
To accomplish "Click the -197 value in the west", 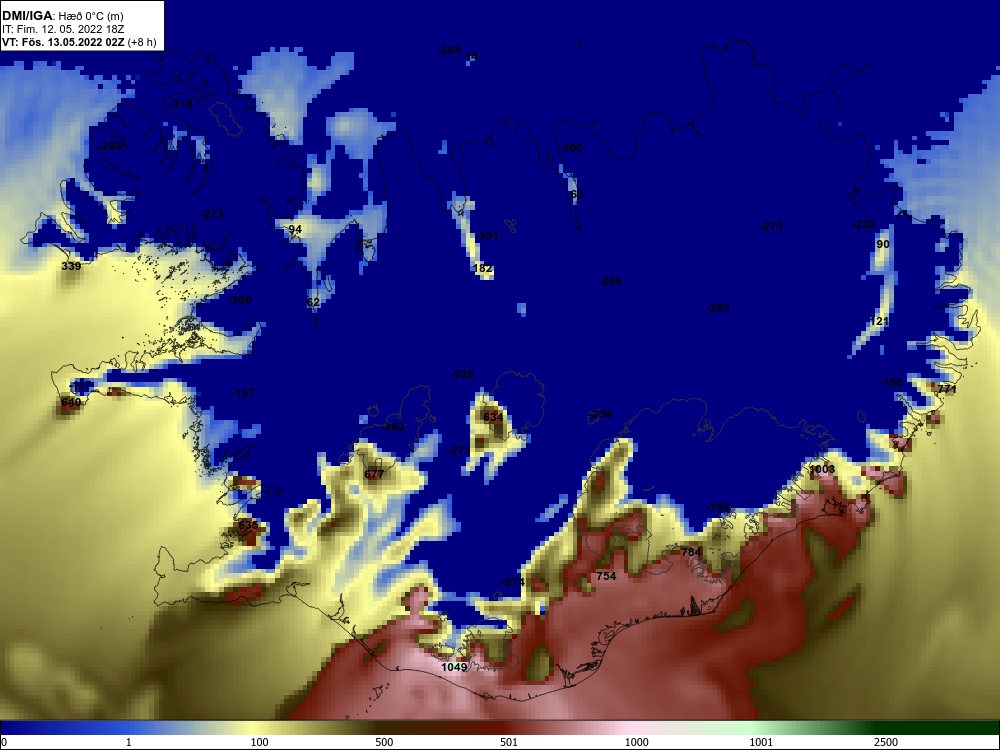I will [243, 393].
